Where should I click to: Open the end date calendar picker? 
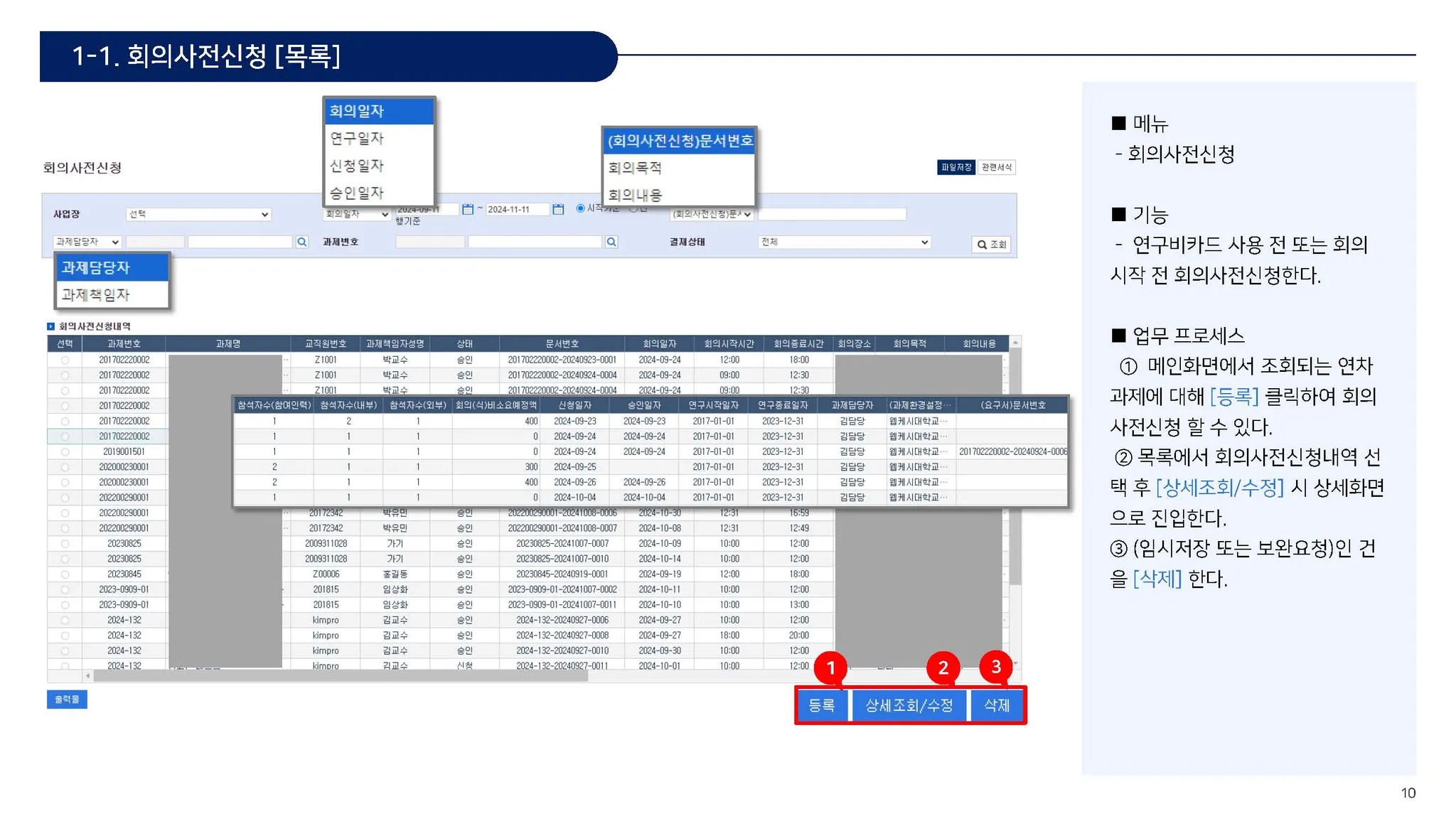pos(558,209)
